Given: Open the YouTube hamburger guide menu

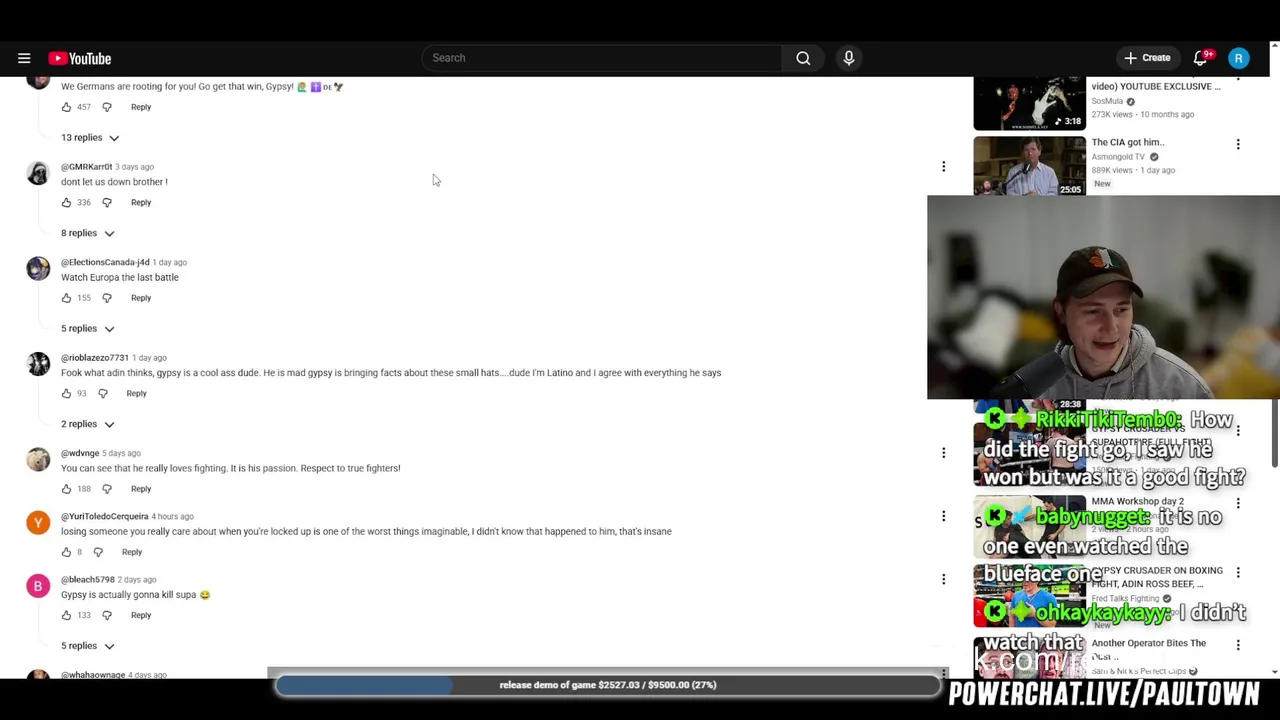Looking at the screenshot, I should pos(24,58).
